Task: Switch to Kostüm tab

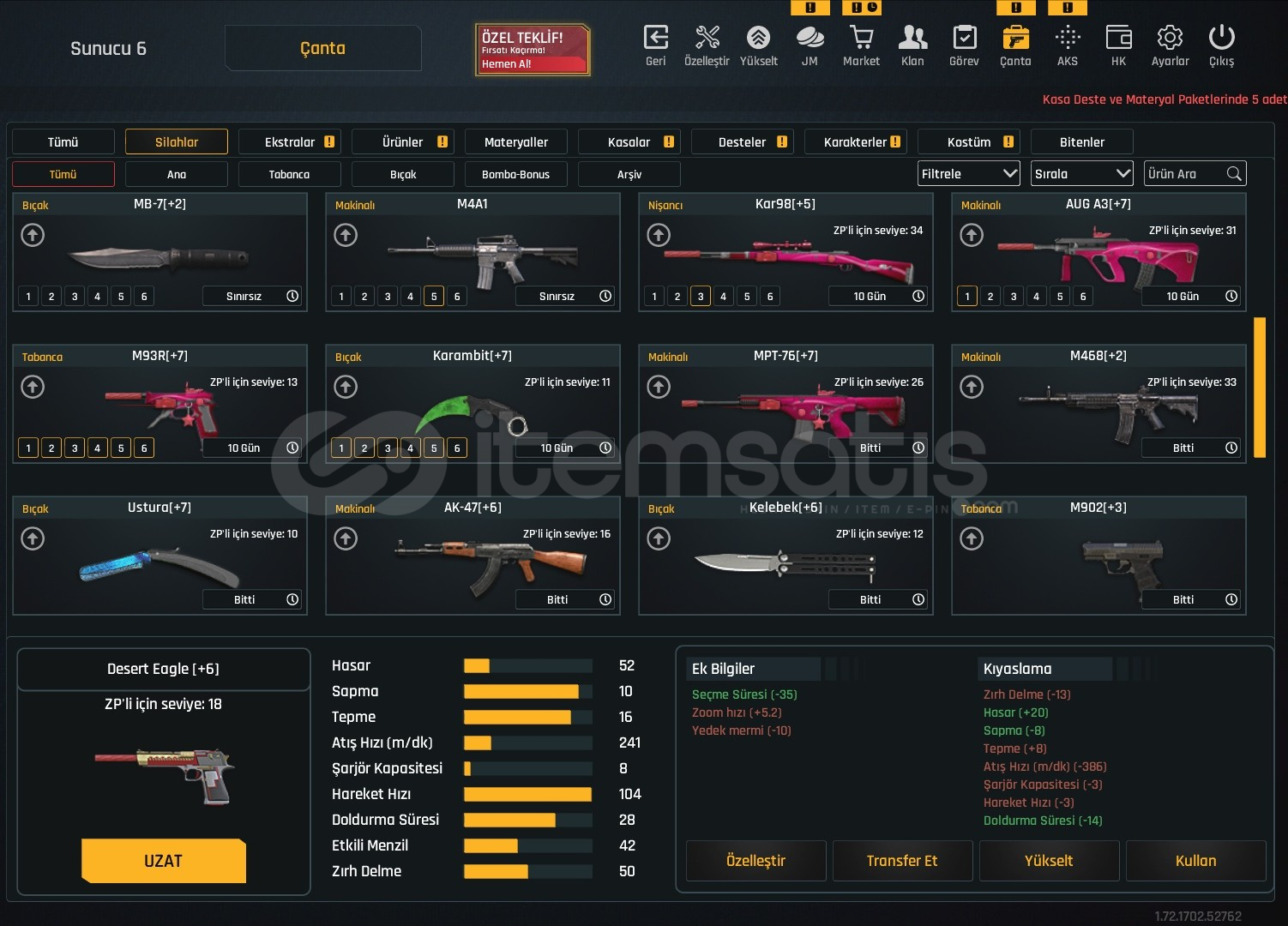Action: coord(969,142)
